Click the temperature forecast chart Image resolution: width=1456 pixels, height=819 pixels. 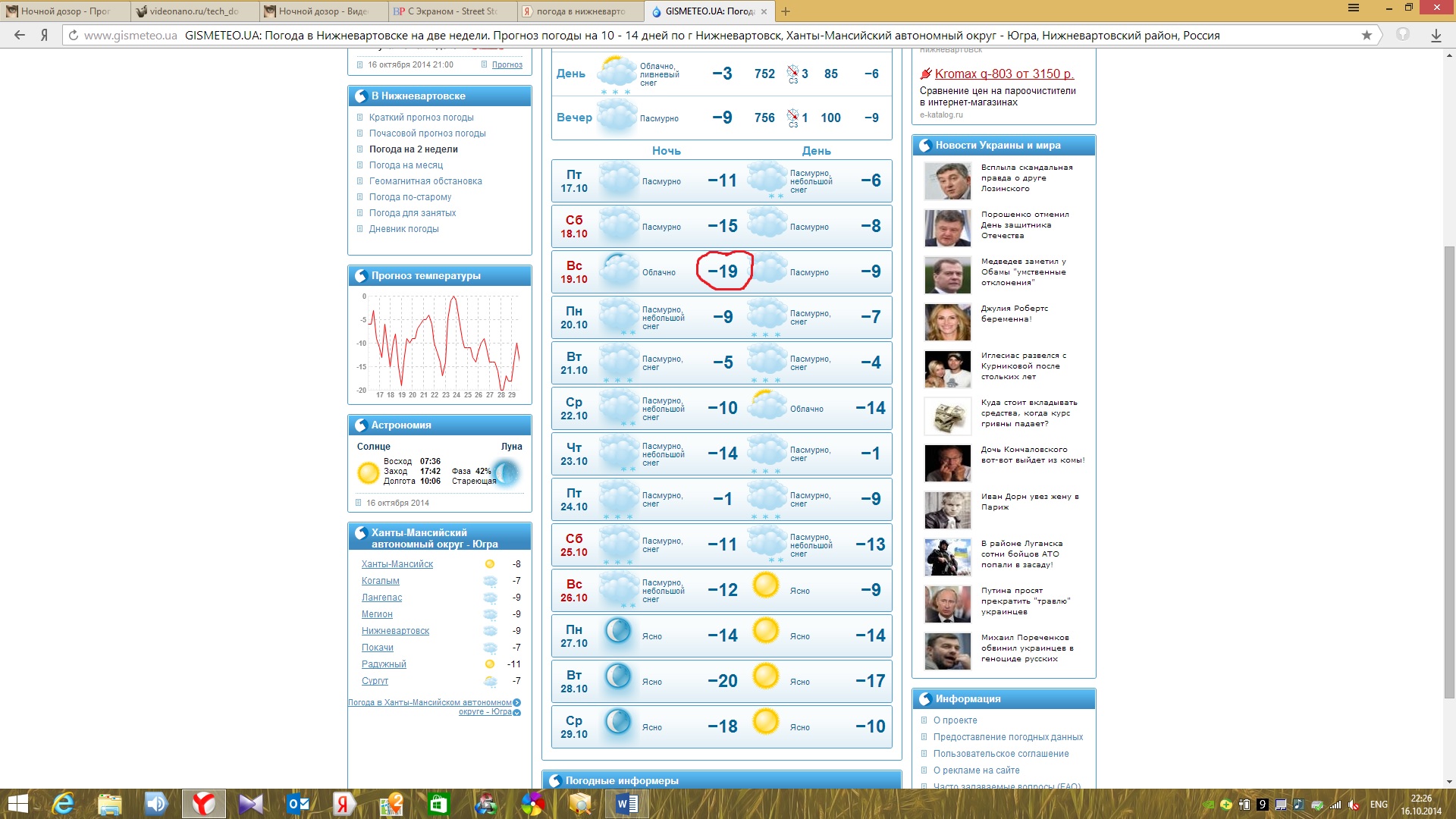pos(440,344)
